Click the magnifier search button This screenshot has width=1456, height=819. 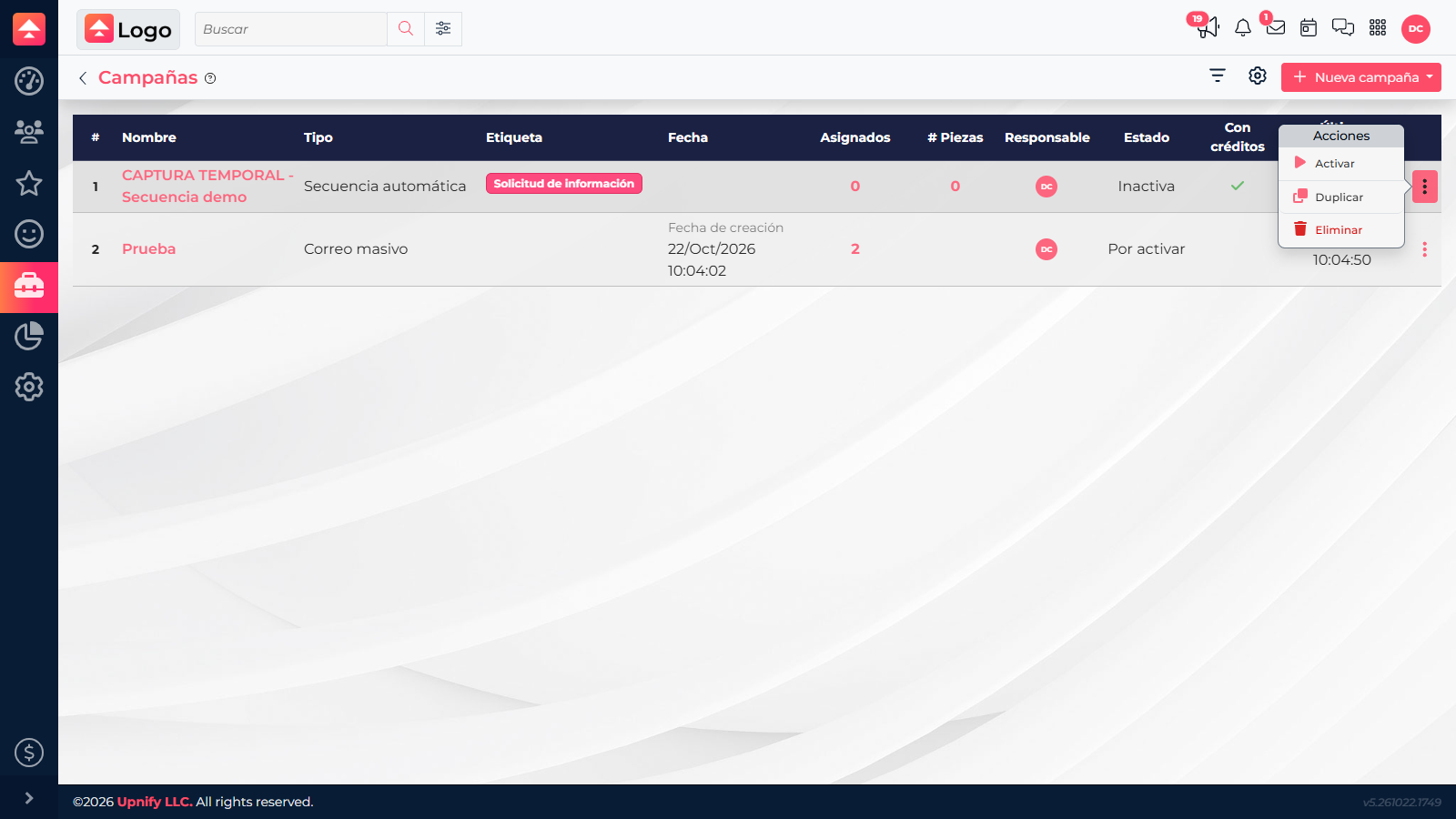(x=406, y=29)
